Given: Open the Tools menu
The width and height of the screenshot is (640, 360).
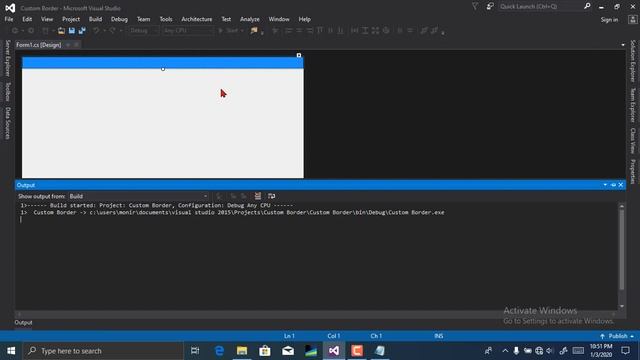Looking at the screenshot, I should [x=166, y=19].
